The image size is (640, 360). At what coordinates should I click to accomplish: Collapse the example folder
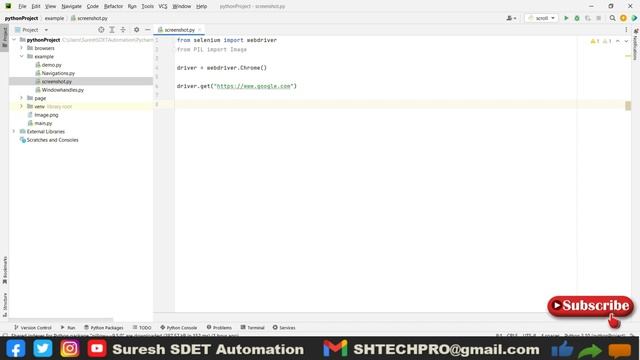[x=22, y=56]
